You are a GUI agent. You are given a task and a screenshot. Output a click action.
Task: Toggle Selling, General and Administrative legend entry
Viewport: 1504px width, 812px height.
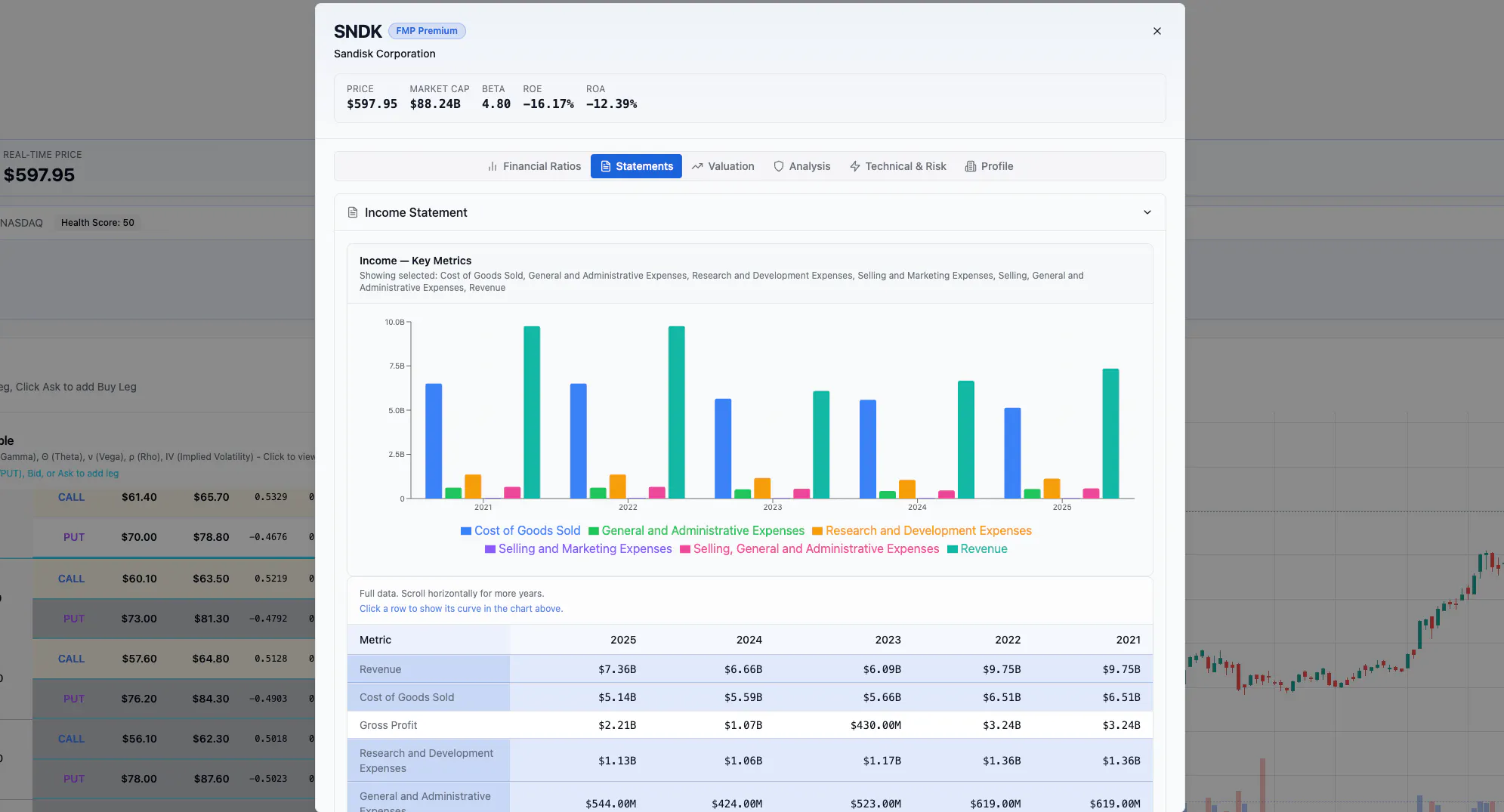coord(809,549)
